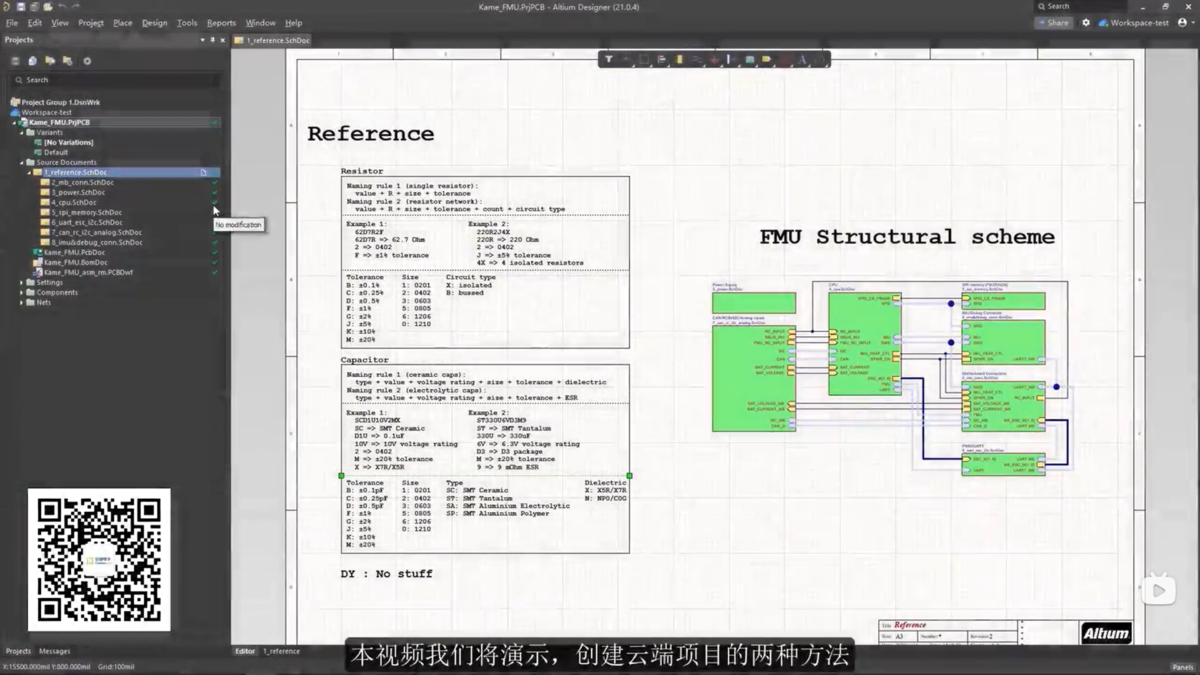Click the Workspace-test button in the top bar
This screenshot has height=675, width=1200.
(1134, 22)
